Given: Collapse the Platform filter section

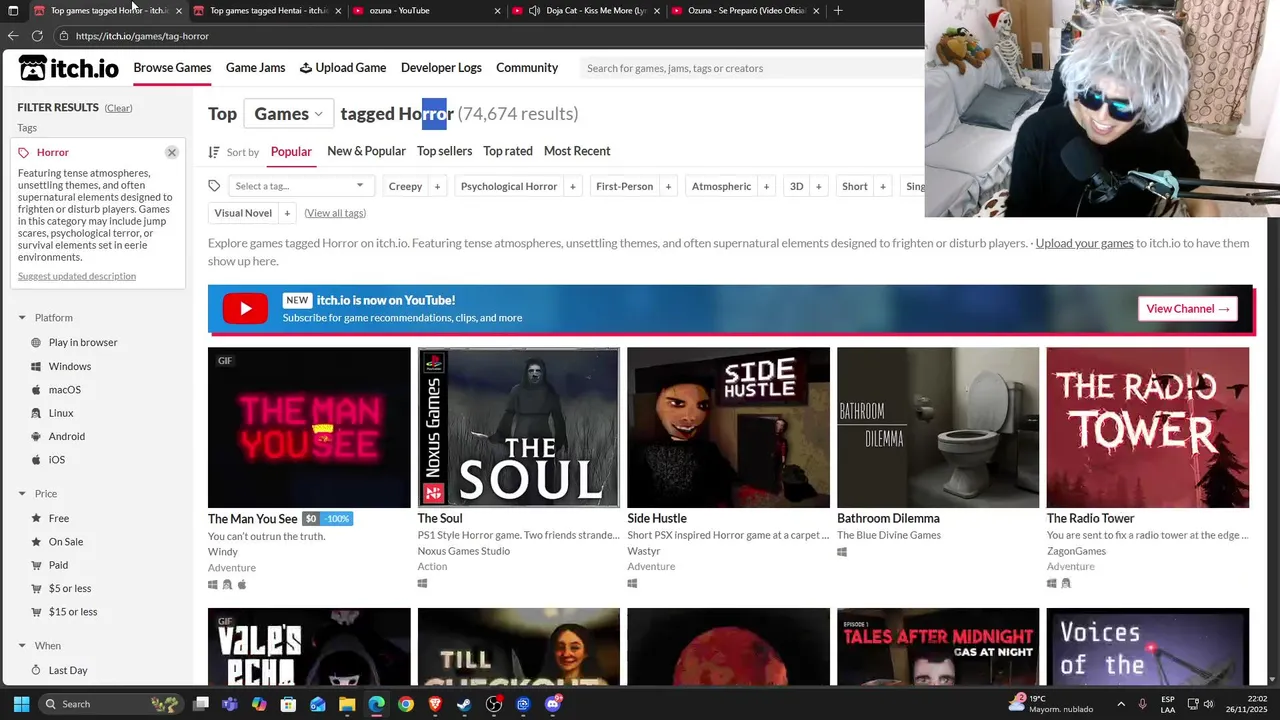Looking at the screenshot, I should click(x=22, y=318).
